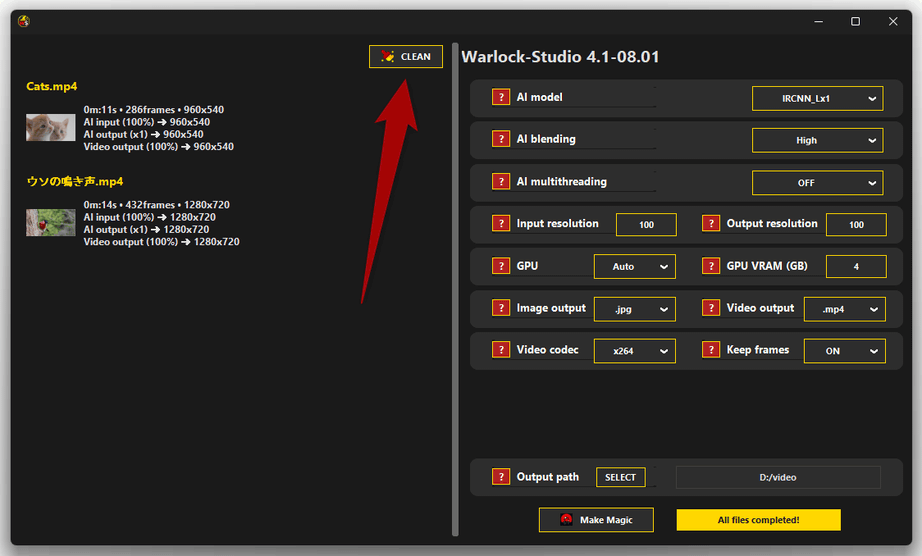
Task: Show help for GPU VRAM (GB)
Action: click(x=711, y=266)
